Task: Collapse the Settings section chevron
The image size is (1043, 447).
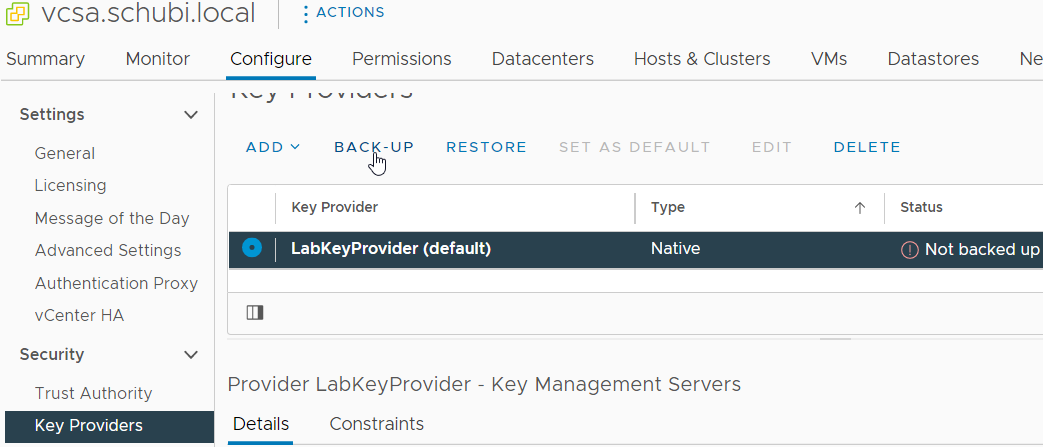Action: (x=191, y=115)
